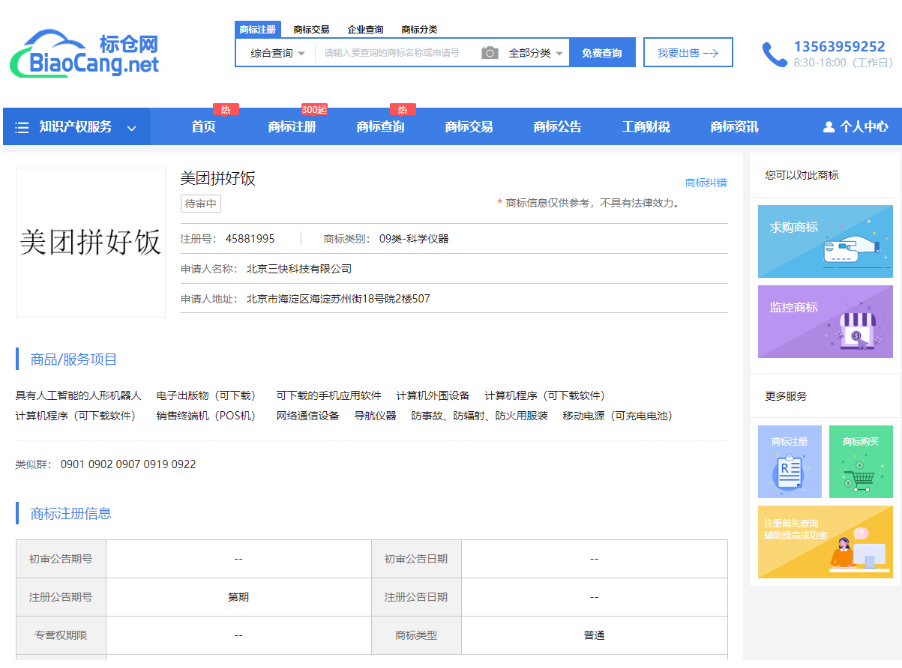Click the 商品/服务项目 section heading
The width and height of the screenshot is (902, 668).
click(73, 360)
